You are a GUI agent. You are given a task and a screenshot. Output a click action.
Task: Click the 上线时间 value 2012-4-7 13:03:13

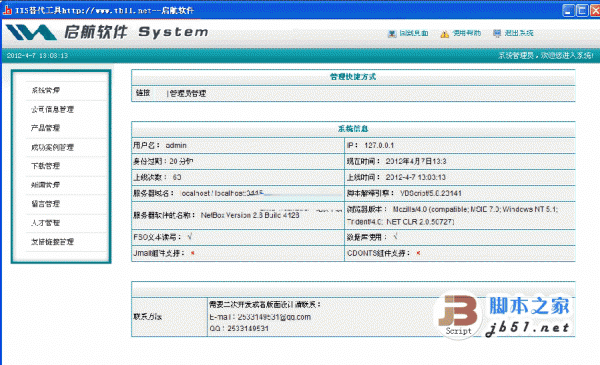[x=416, y=178]
